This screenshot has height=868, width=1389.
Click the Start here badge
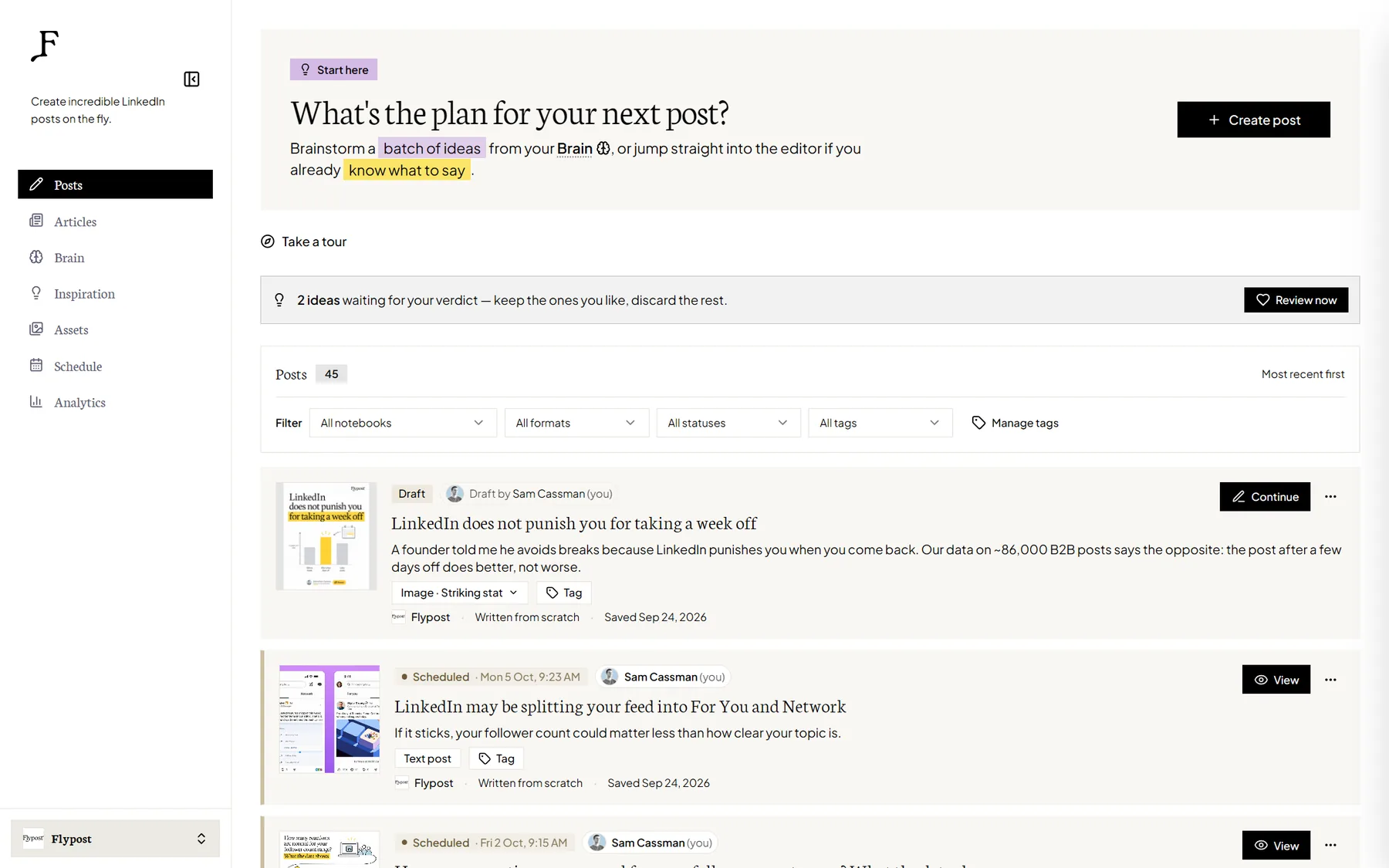(333, 69)
